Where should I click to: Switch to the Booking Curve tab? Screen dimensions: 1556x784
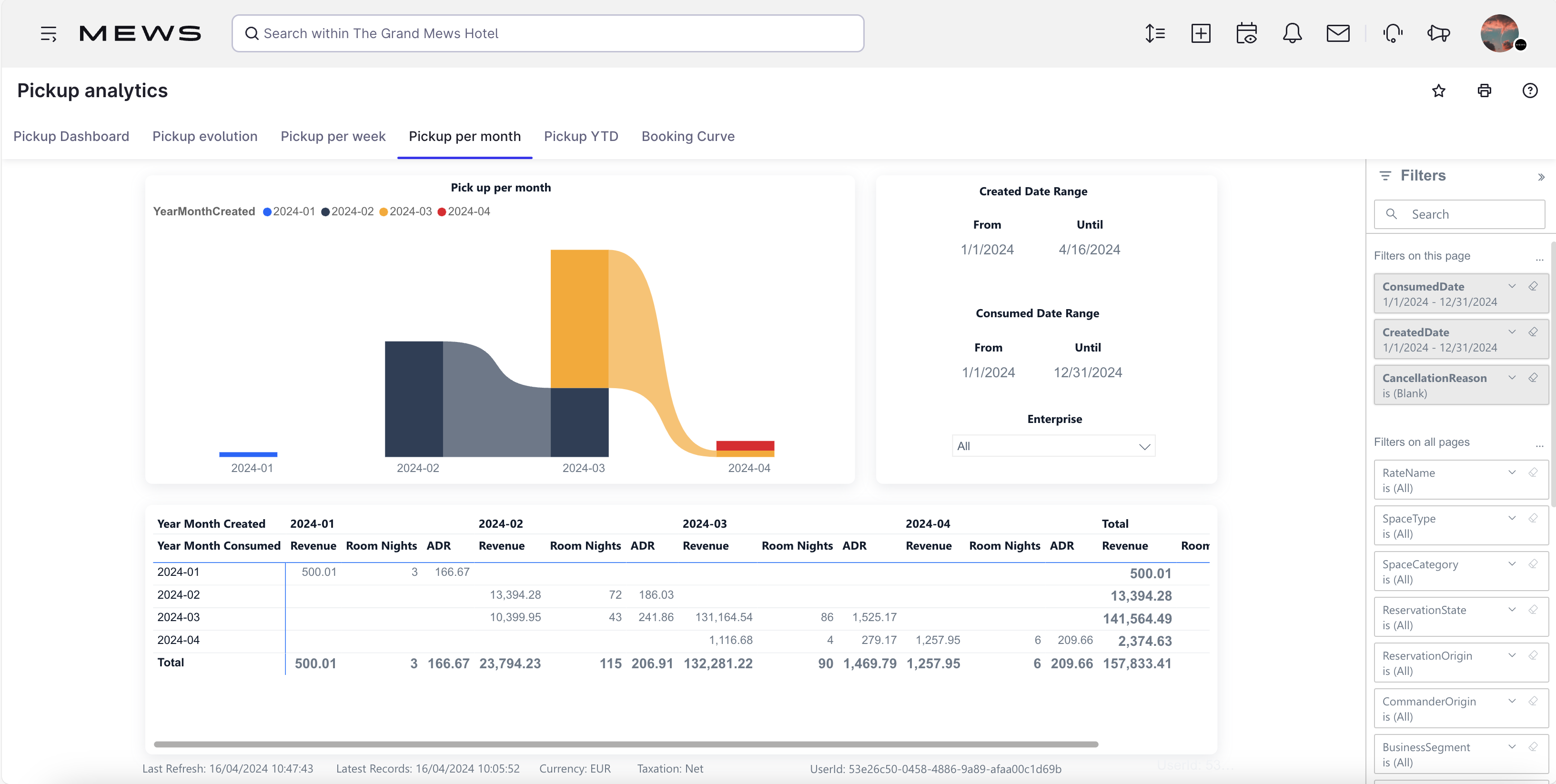[688, 137]
